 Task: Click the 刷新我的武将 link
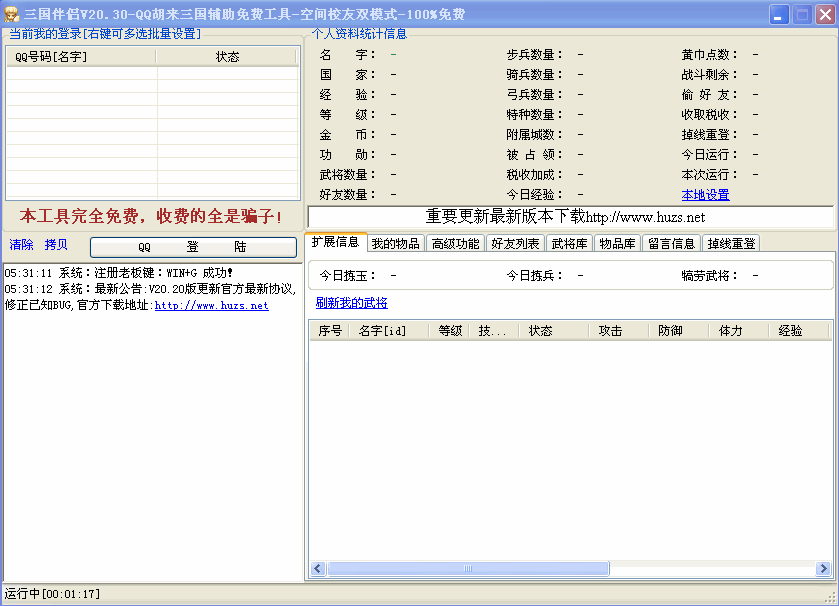tap(352, 303)
